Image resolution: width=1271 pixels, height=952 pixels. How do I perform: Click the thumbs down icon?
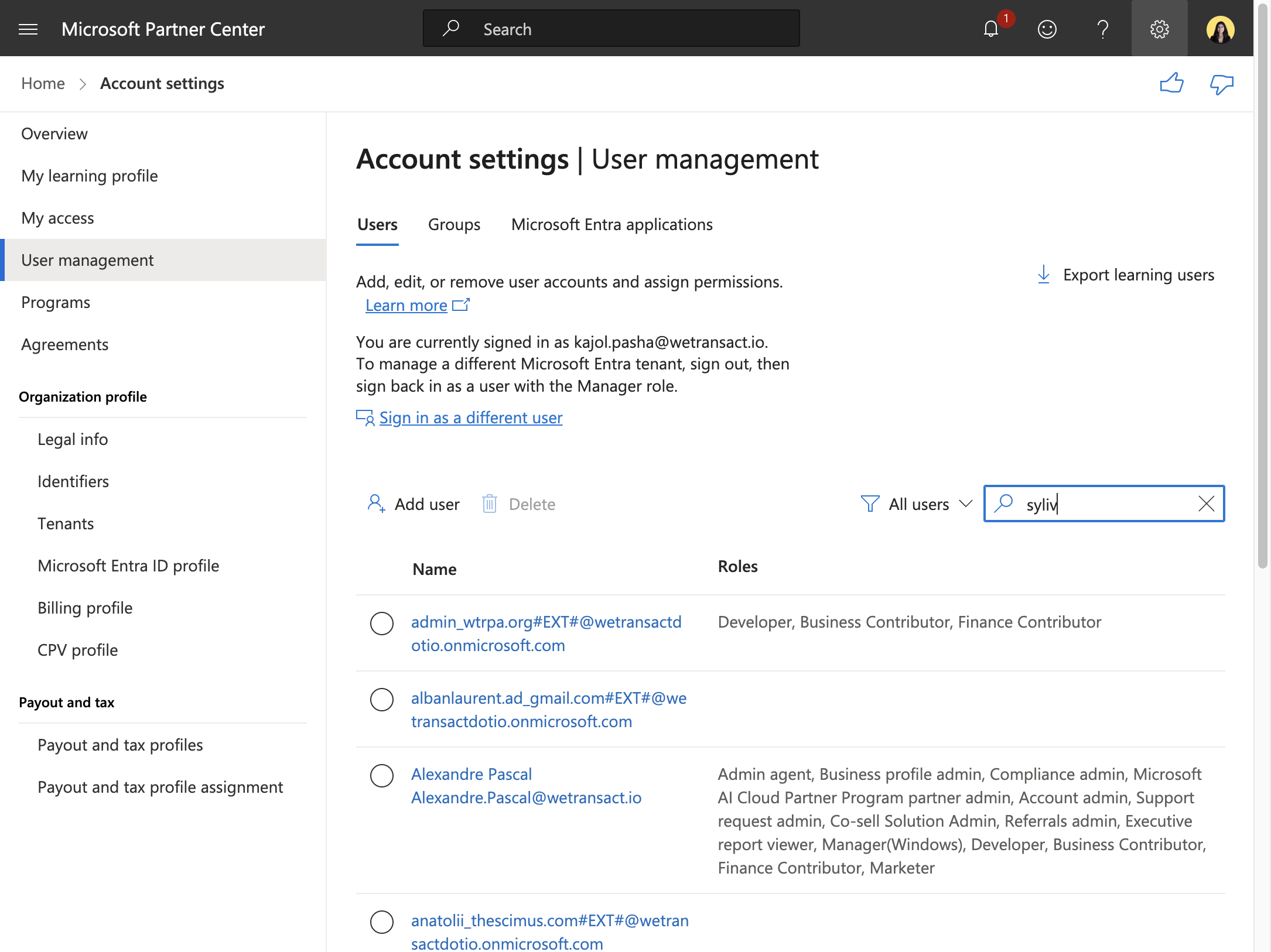tap(1222, 85)
